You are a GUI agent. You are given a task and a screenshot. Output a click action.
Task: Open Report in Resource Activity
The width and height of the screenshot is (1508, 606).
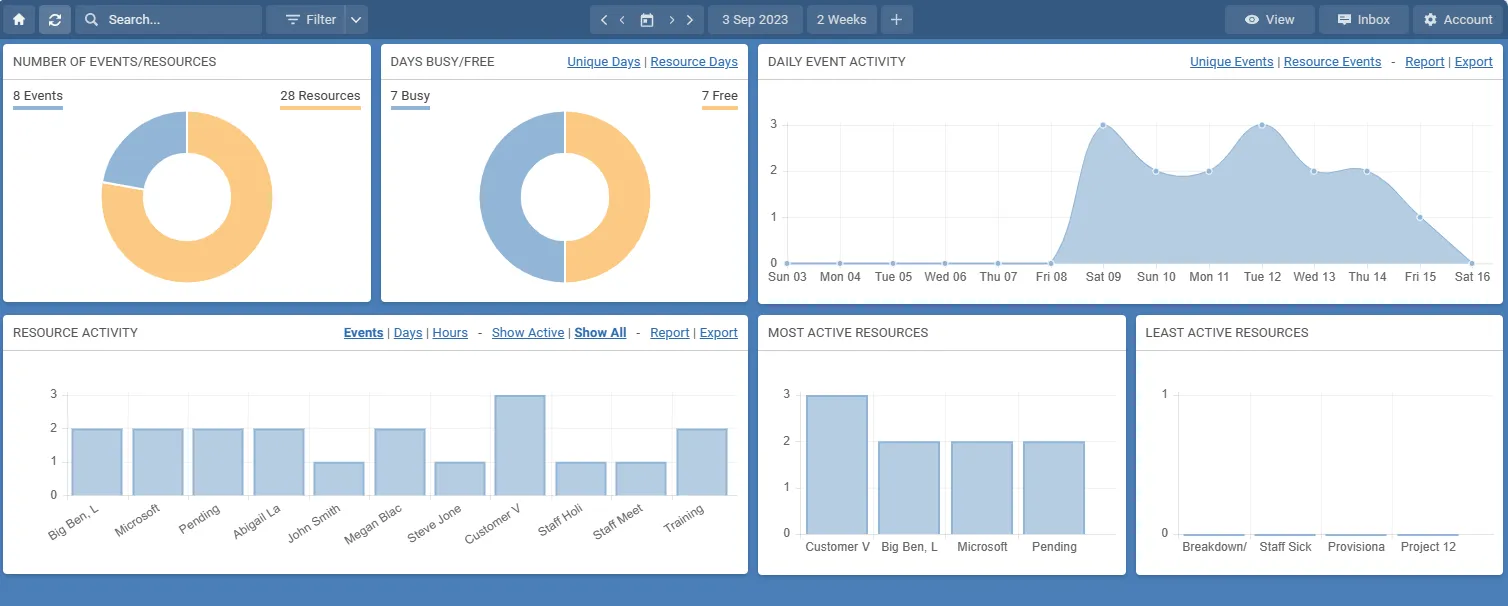(x=669, y=333)
